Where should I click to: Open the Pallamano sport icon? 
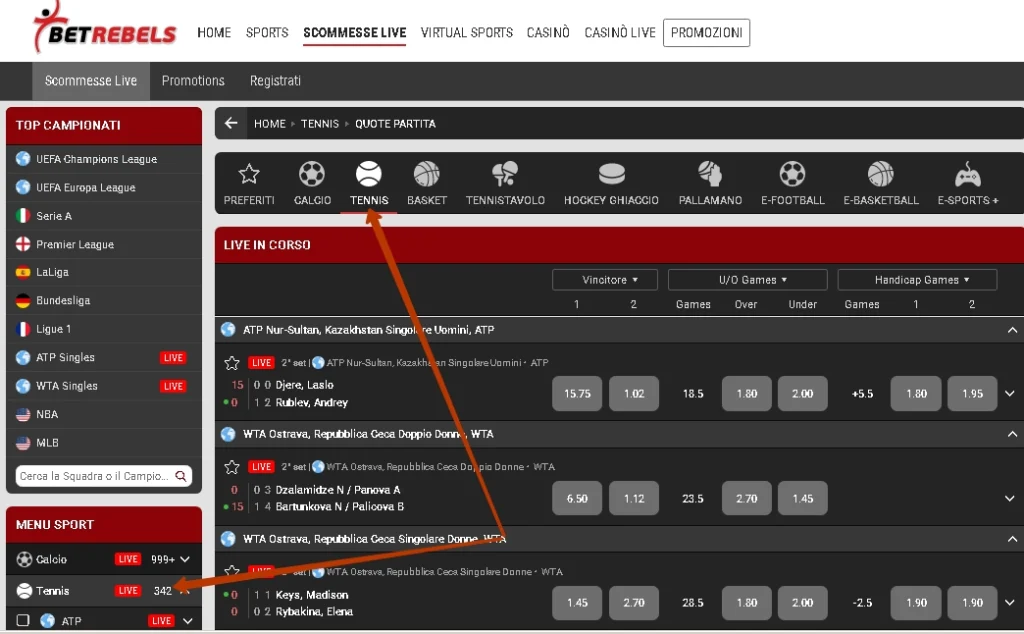(710, 175)
